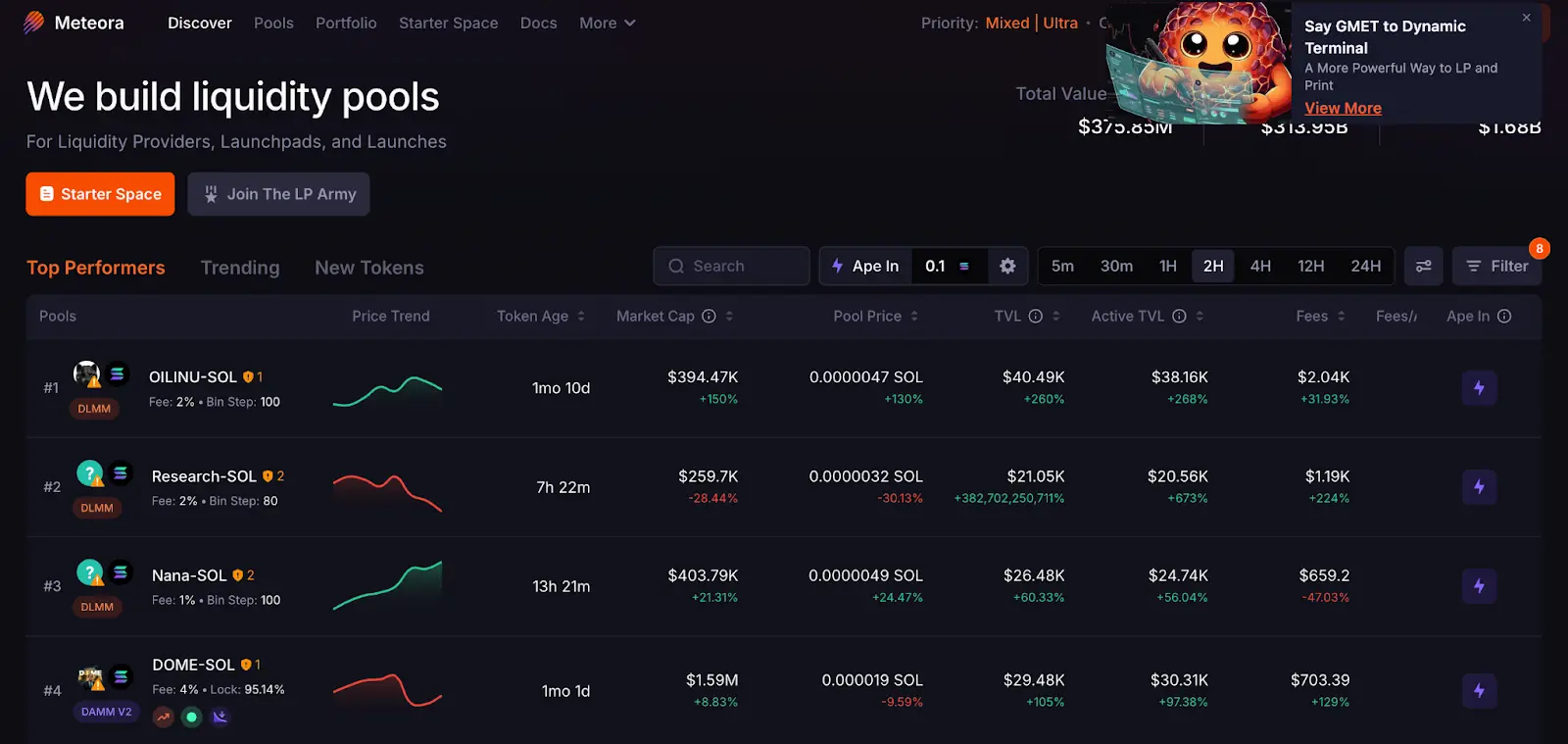The height and width of the screenshot is (744, 1568).
Task: Click the orange Starter Space button
Action: [100, 194]
